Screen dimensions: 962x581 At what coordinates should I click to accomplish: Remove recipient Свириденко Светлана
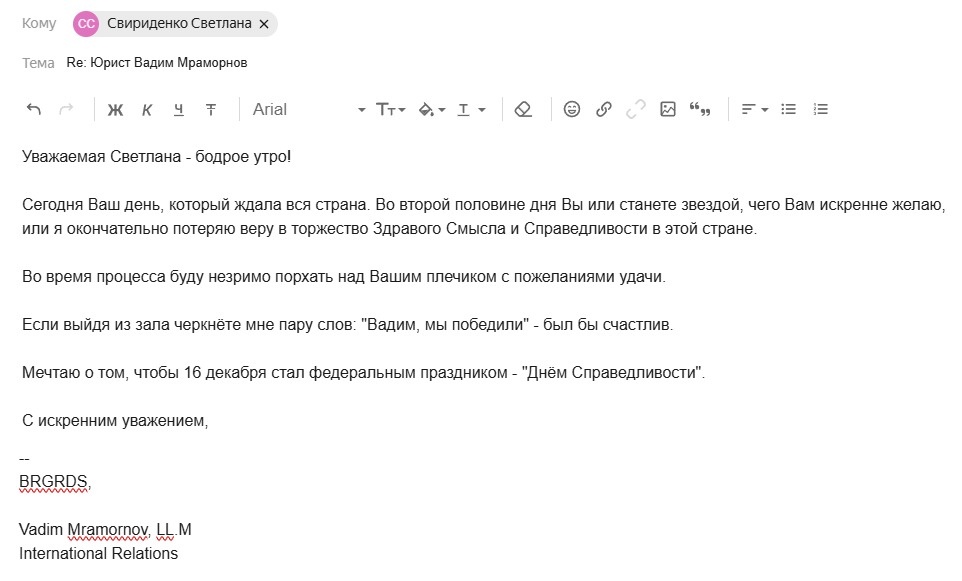coord(264,24)
